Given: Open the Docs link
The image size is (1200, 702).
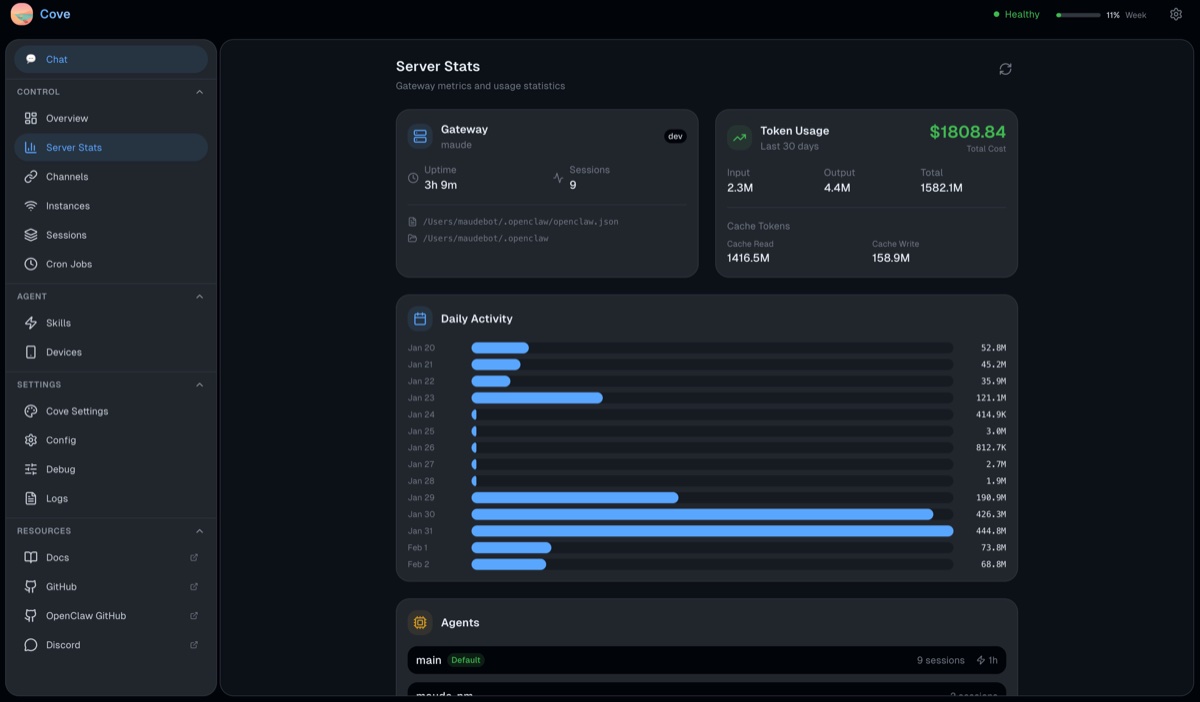Looking at the screenshot, I should [x=56, y=557].
